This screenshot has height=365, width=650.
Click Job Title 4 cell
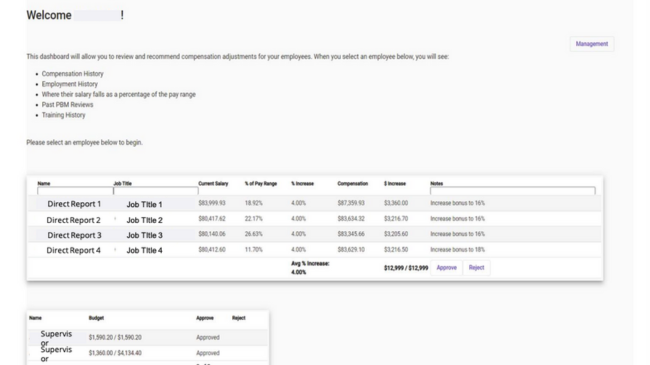click(144, 250)
